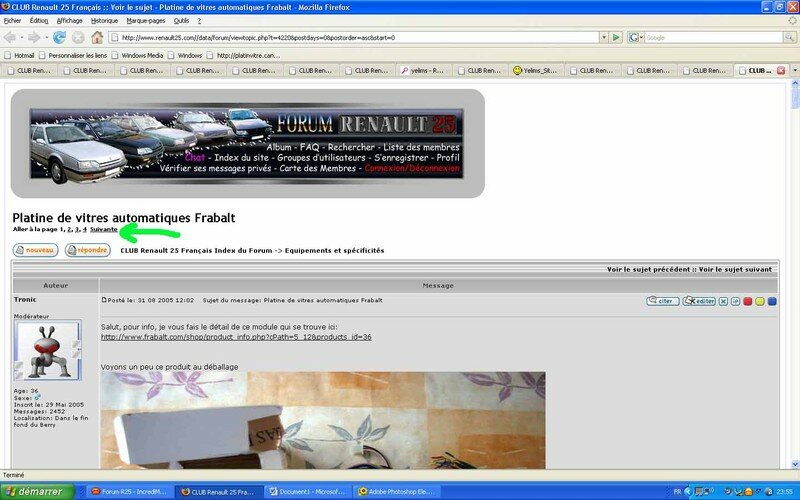Click 'Connexion/Déconnexion' in banner
Image resolution: width=800 pixels, height=500 pixels.
click(x=412, y=168)
